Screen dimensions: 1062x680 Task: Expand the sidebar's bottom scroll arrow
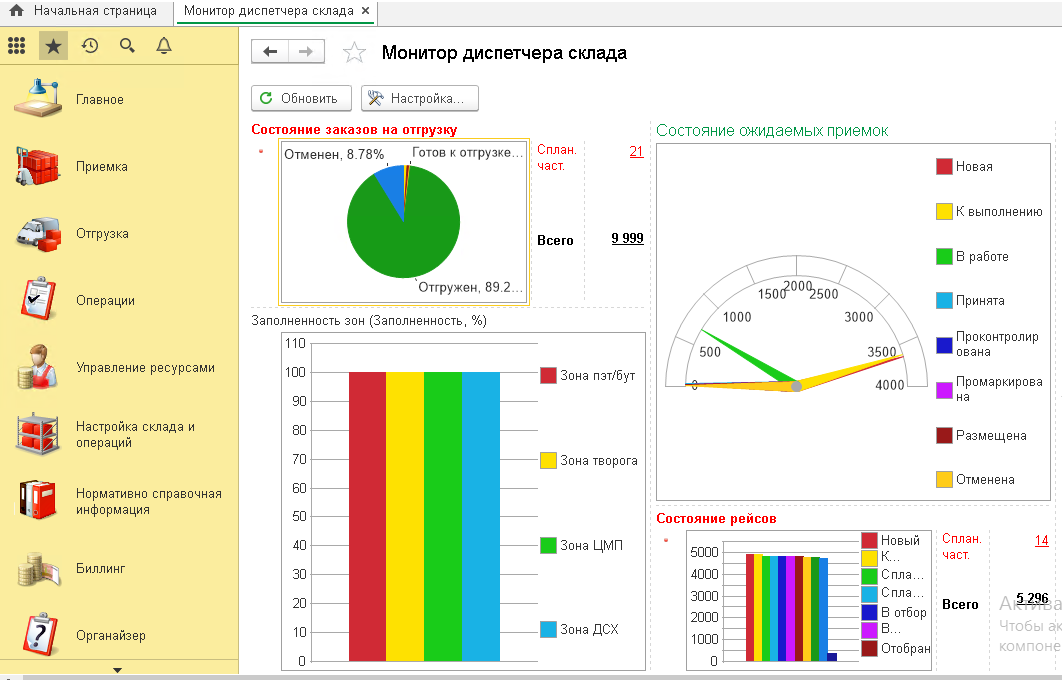(x=118, y=670)
